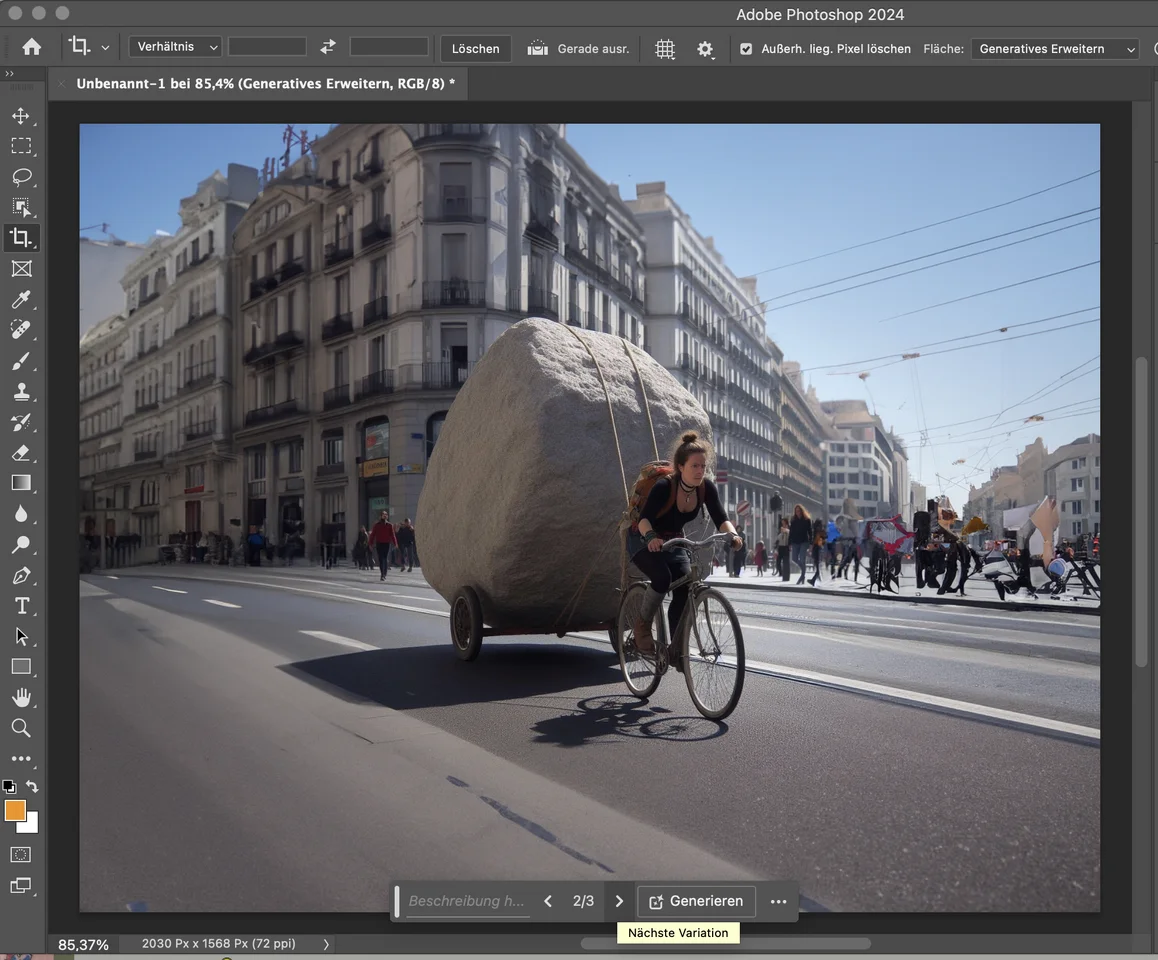Expand the status bar info arrow
Image resolution: width=1158 pixels, height=960 pixels.
(x=326, y=944)
